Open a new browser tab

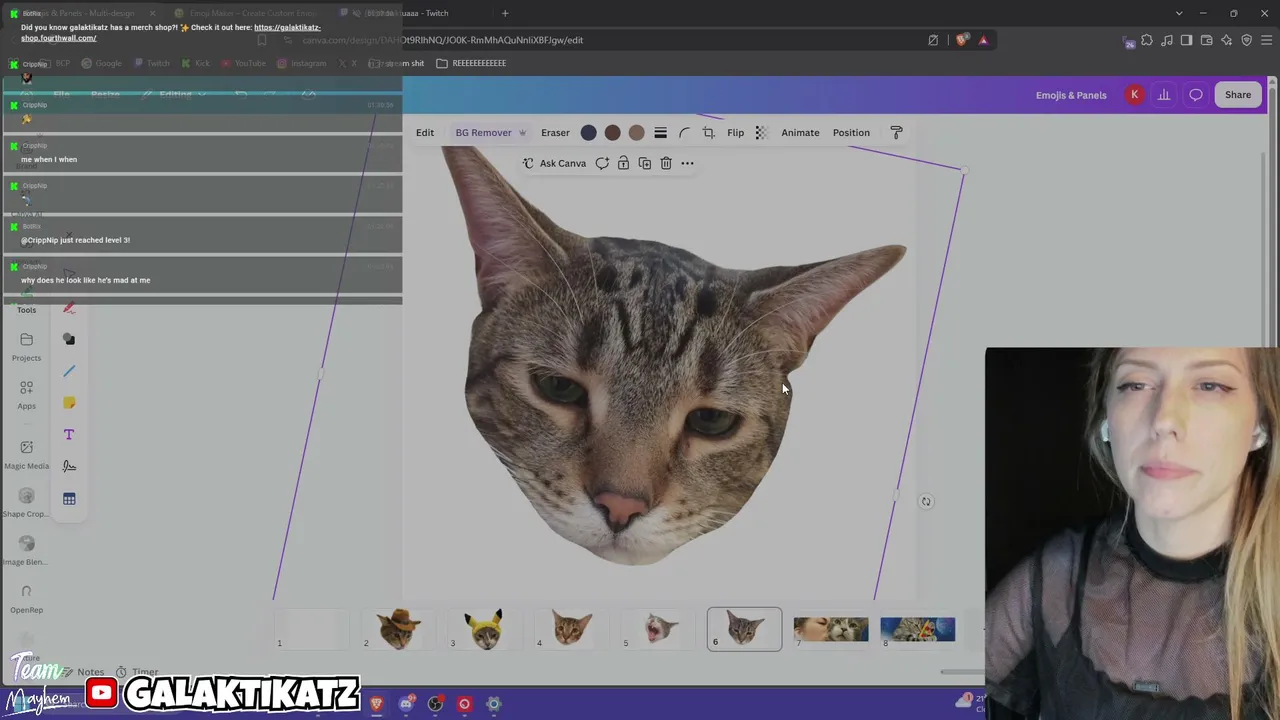505,13
